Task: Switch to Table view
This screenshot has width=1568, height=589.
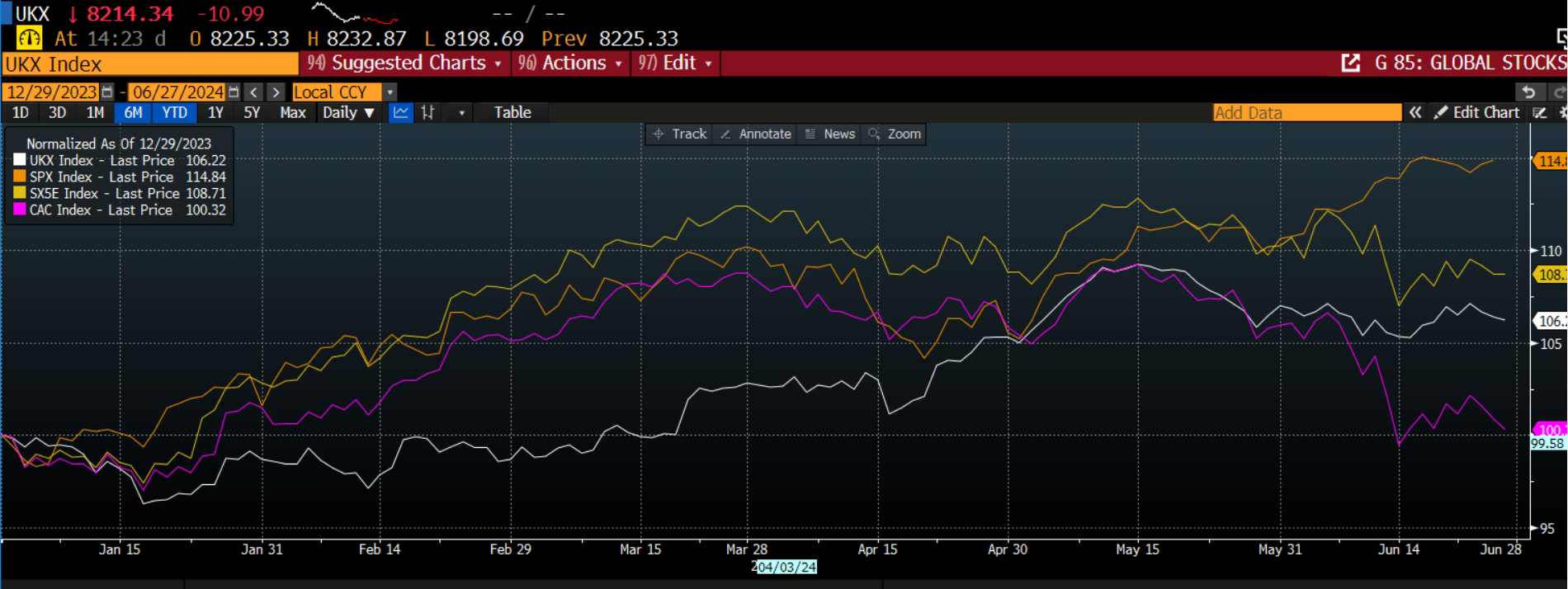Action: point(512,113)
